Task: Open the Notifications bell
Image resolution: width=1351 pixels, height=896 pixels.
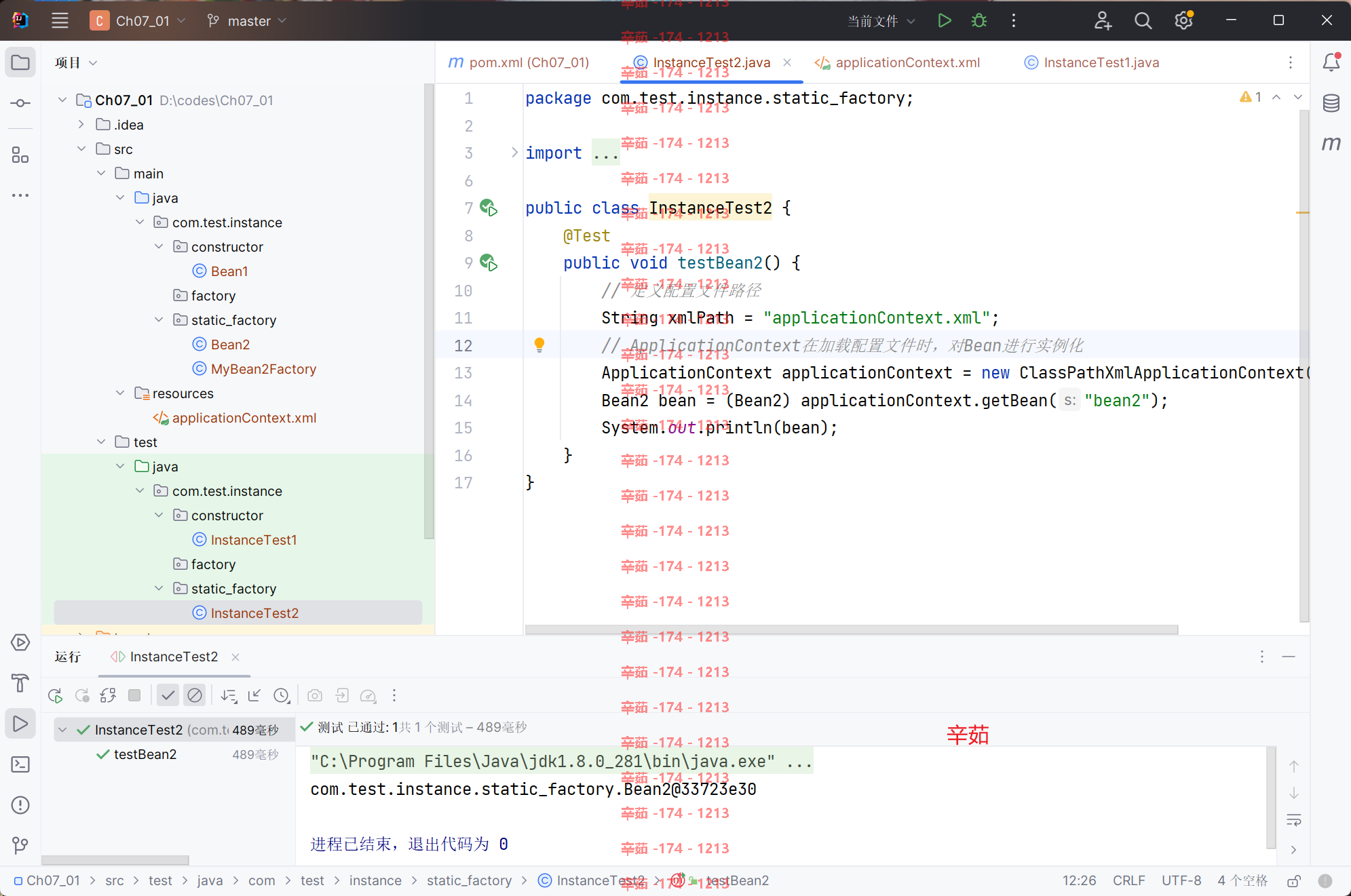Action: [1331, 62]
